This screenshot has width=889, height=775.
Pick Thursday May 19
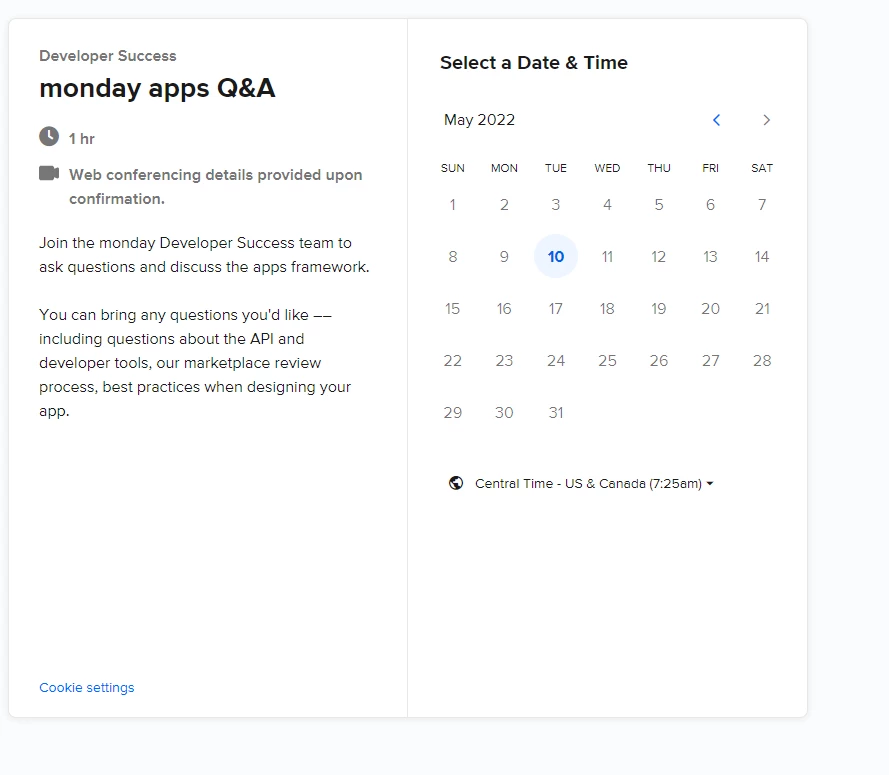pos(659,309)
